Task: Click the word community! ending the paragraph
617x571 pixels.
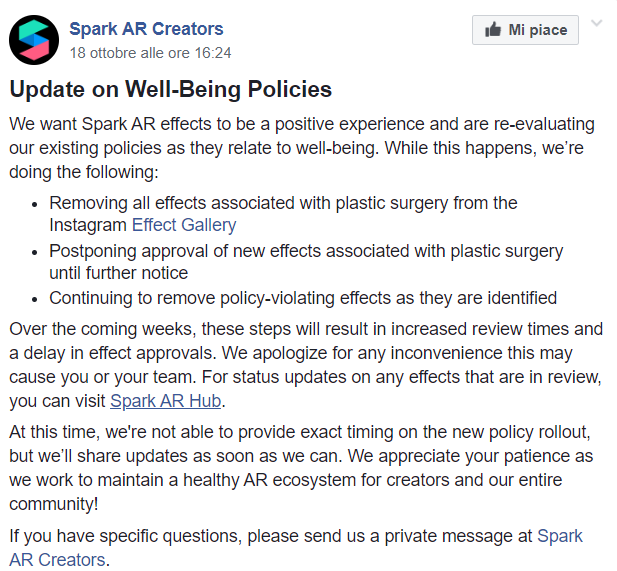Action: pos(54,504)
